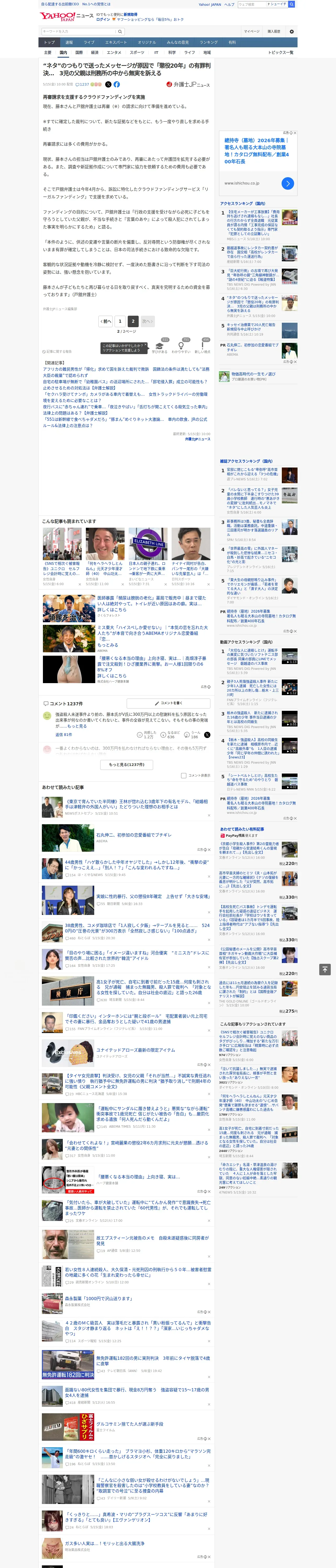336x1568 pixels.
Task: Open the トップ tab
Action: click(x=49, y=43)
